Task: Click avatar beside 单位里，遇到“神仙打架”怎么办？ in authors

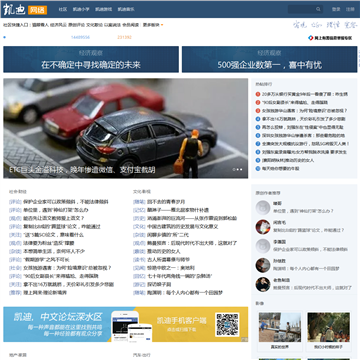Action: (263, 208)
